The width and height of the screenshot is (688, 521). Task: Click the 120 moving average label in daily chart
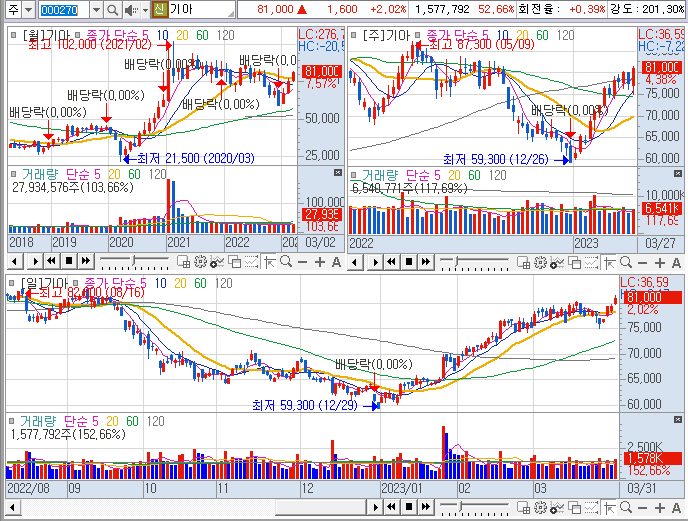click(224, 283)
